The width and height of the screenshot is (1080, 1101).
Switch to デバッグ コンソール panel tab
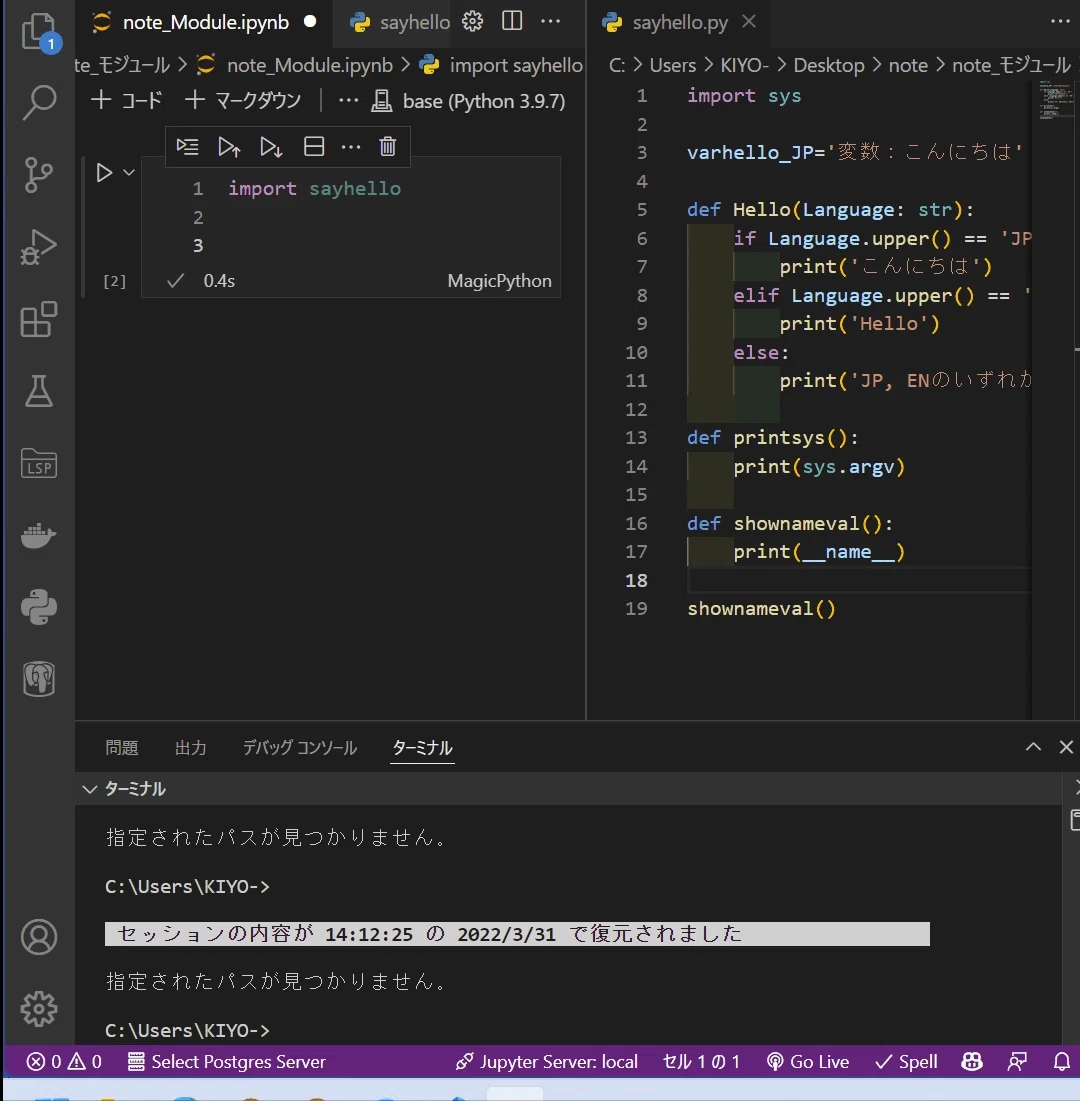[x=300, y=748]
